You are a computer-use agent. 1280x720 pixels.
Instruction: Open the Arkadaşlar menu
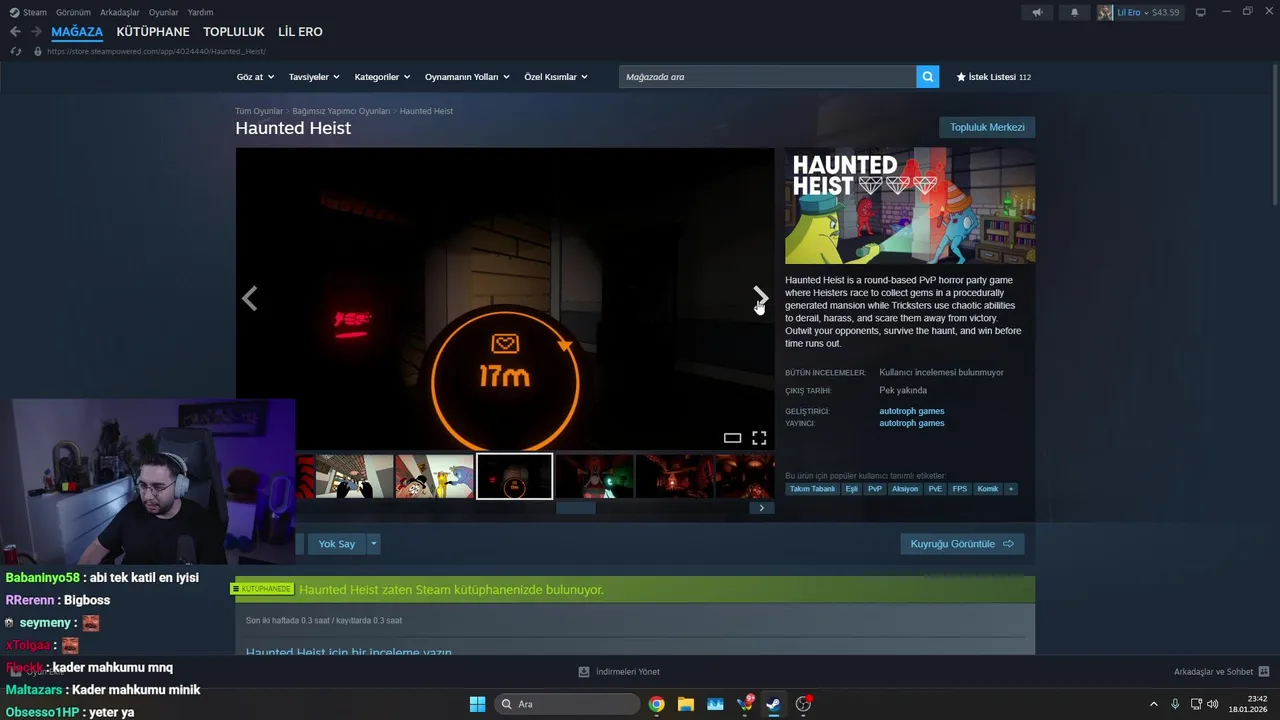pos(120,12)
